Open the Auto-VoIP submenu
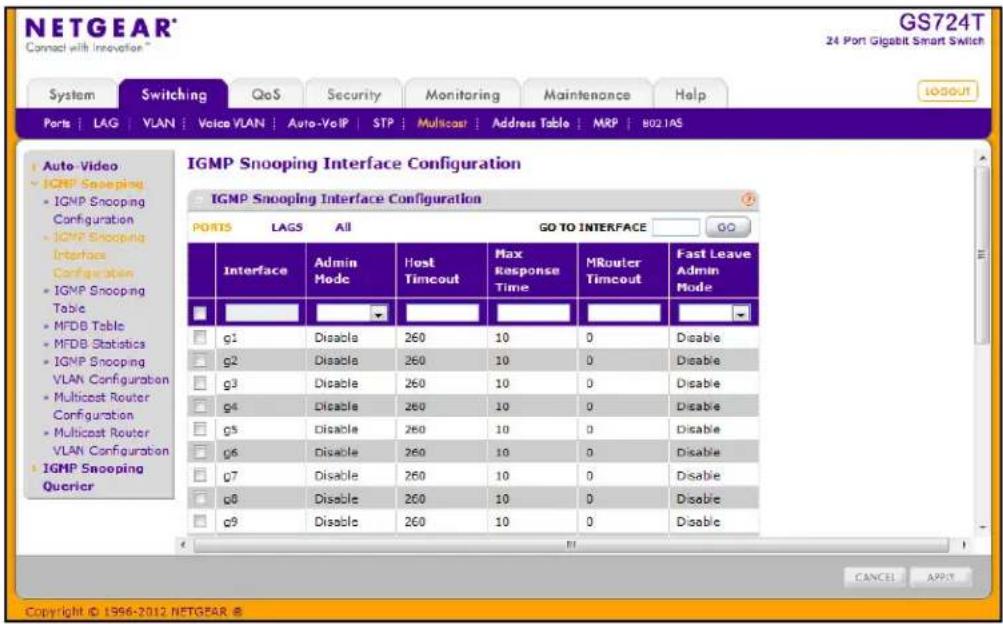 point(318,123)
